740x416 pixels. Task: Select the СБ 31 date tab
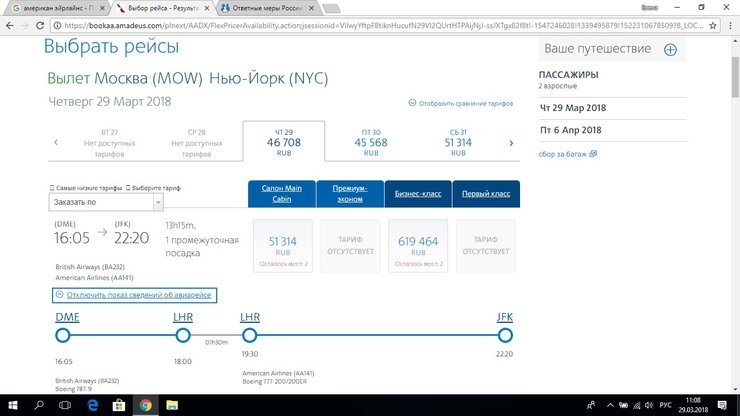tap(457, 142)
